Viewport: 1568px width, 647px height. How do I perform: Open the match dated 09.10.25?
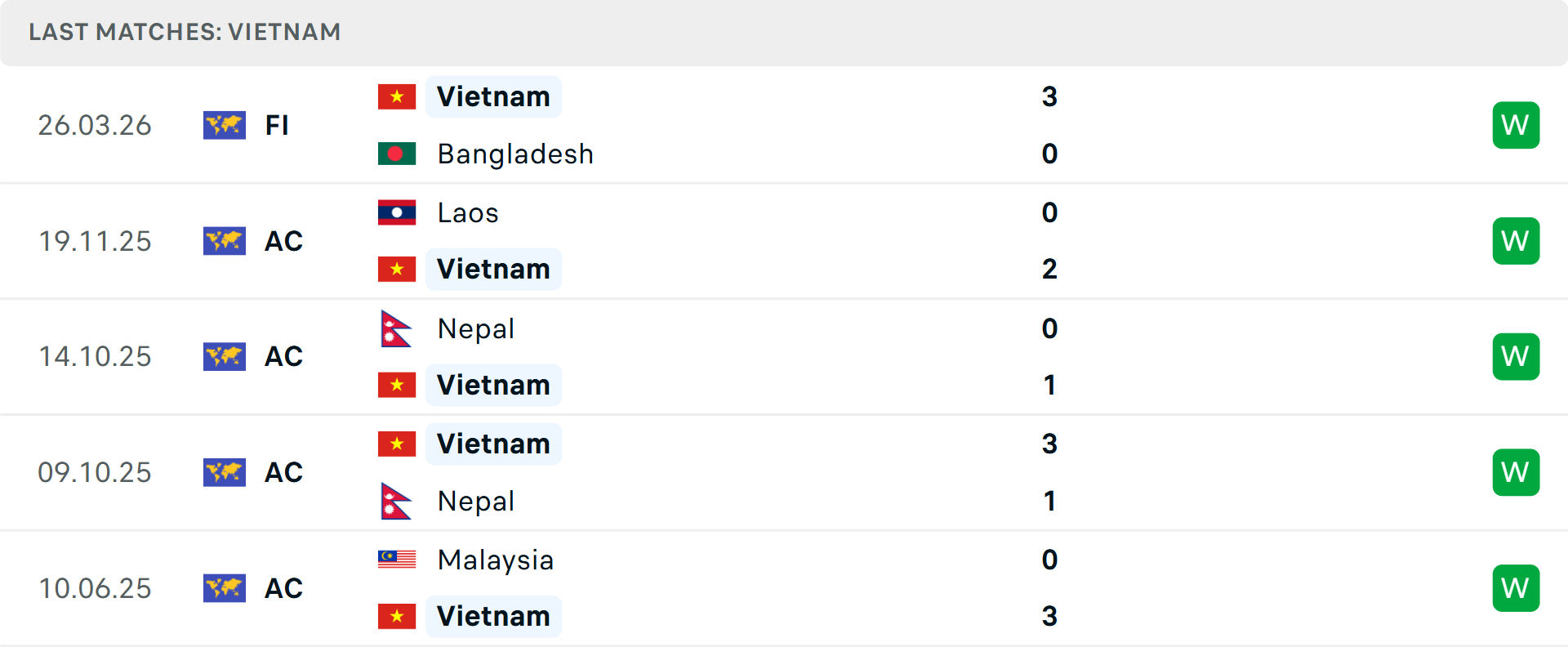tap(95, 472)
